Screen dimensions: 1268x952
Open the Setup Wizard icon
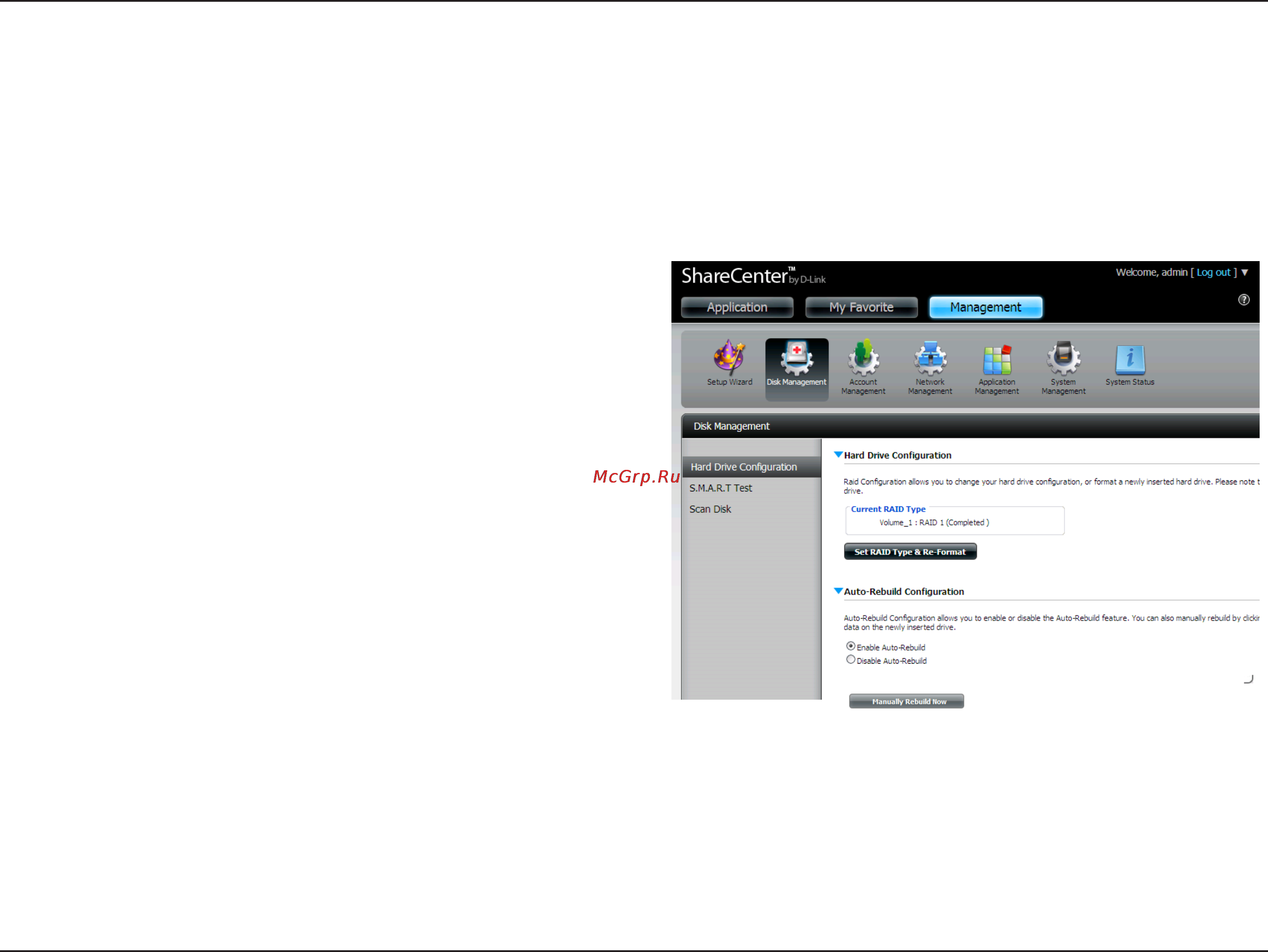click(x=729, y=363)
